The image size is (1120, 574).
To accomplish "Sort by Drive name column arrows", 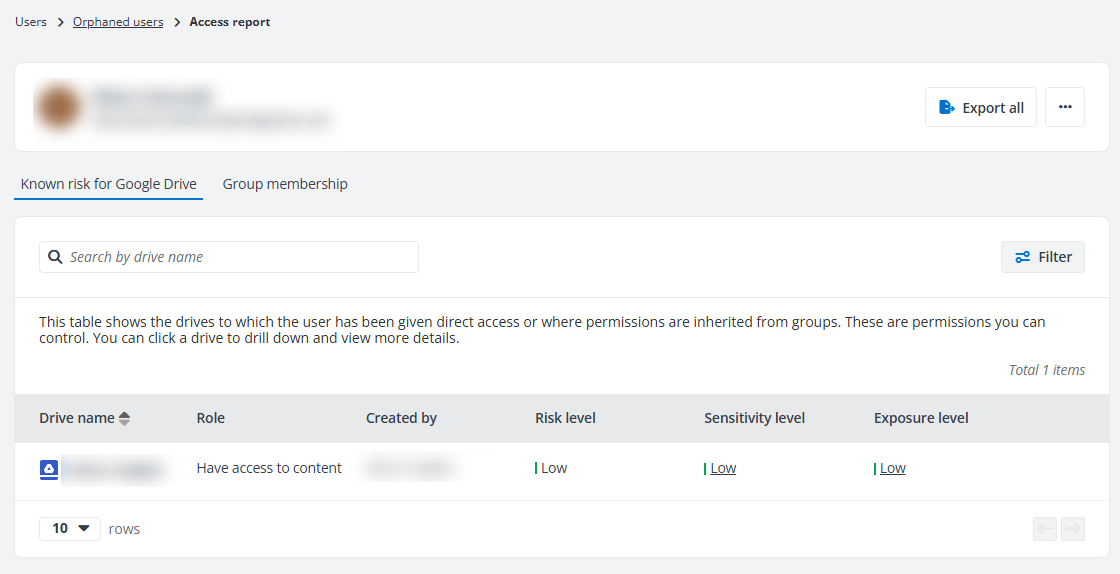I will click(x=124, y=418).
